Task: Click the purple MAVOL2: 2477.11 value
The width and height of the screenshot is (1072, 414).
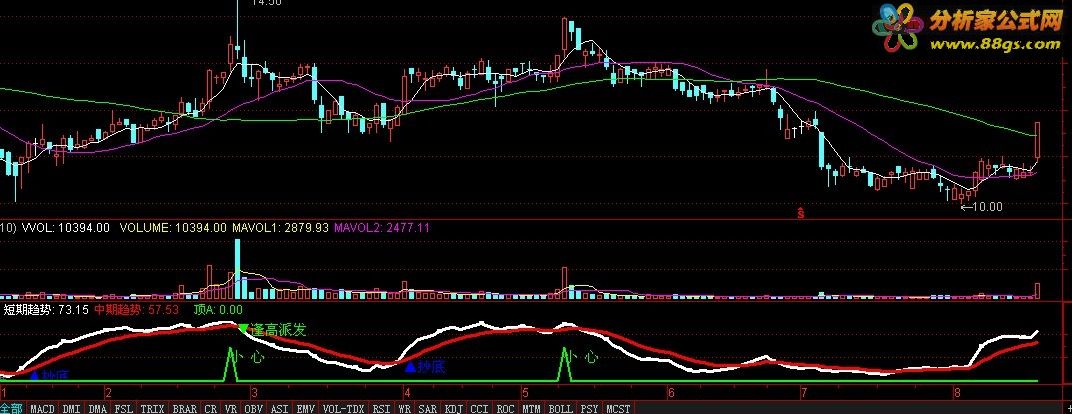Action: [x=381, y=227]
